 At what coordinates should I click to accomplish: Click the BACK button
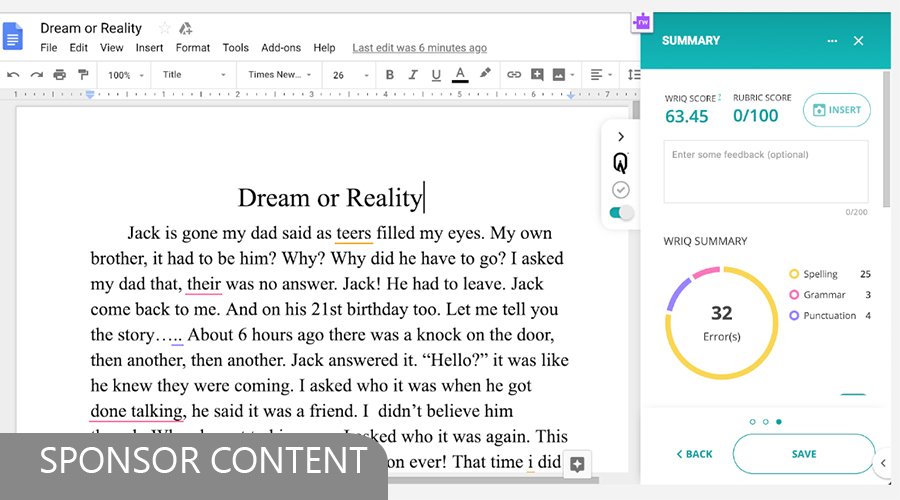coord(694,454)
